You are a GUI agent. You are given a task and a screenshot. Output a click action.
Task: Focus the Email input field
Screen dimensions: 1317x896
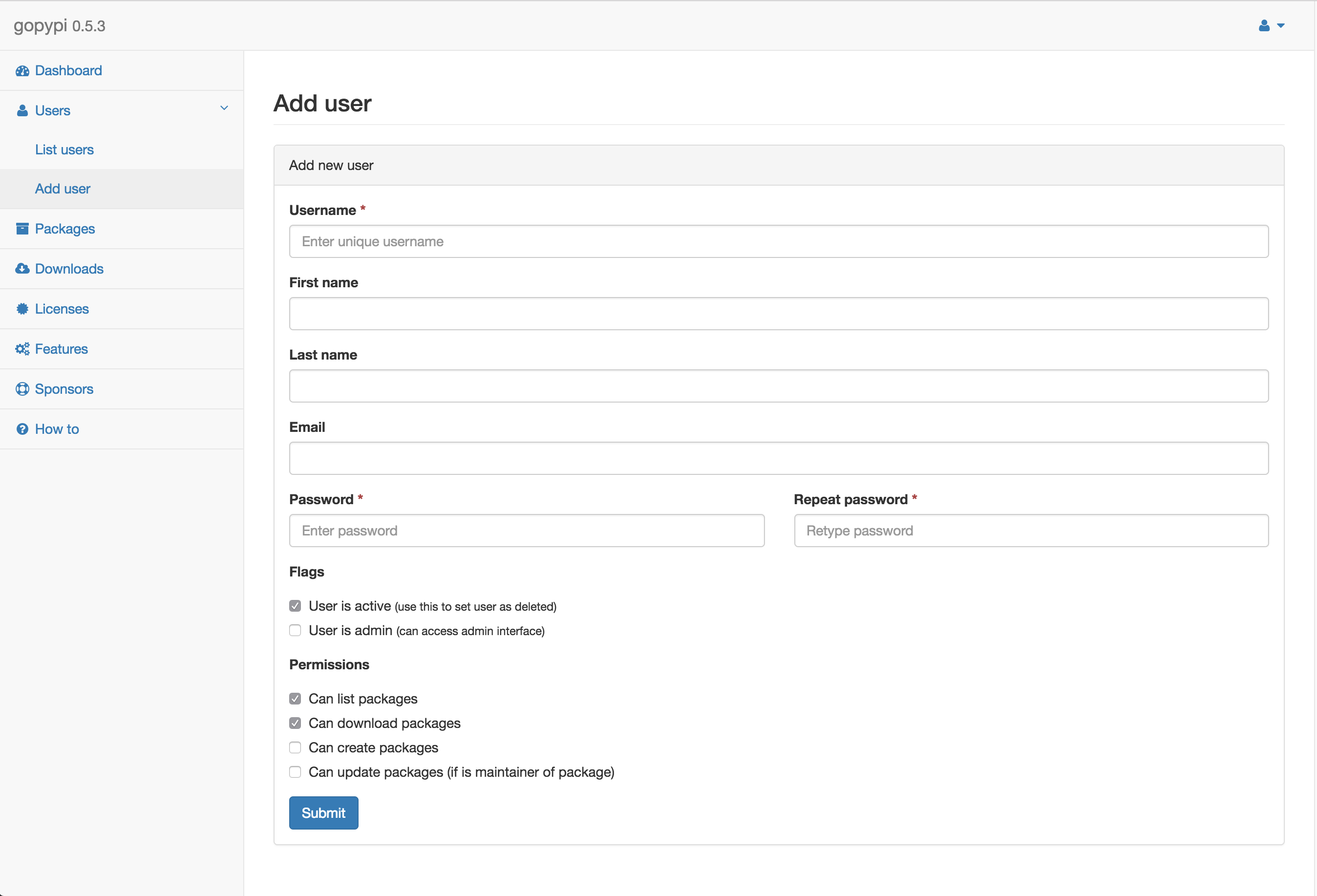[x=779, y=458]
